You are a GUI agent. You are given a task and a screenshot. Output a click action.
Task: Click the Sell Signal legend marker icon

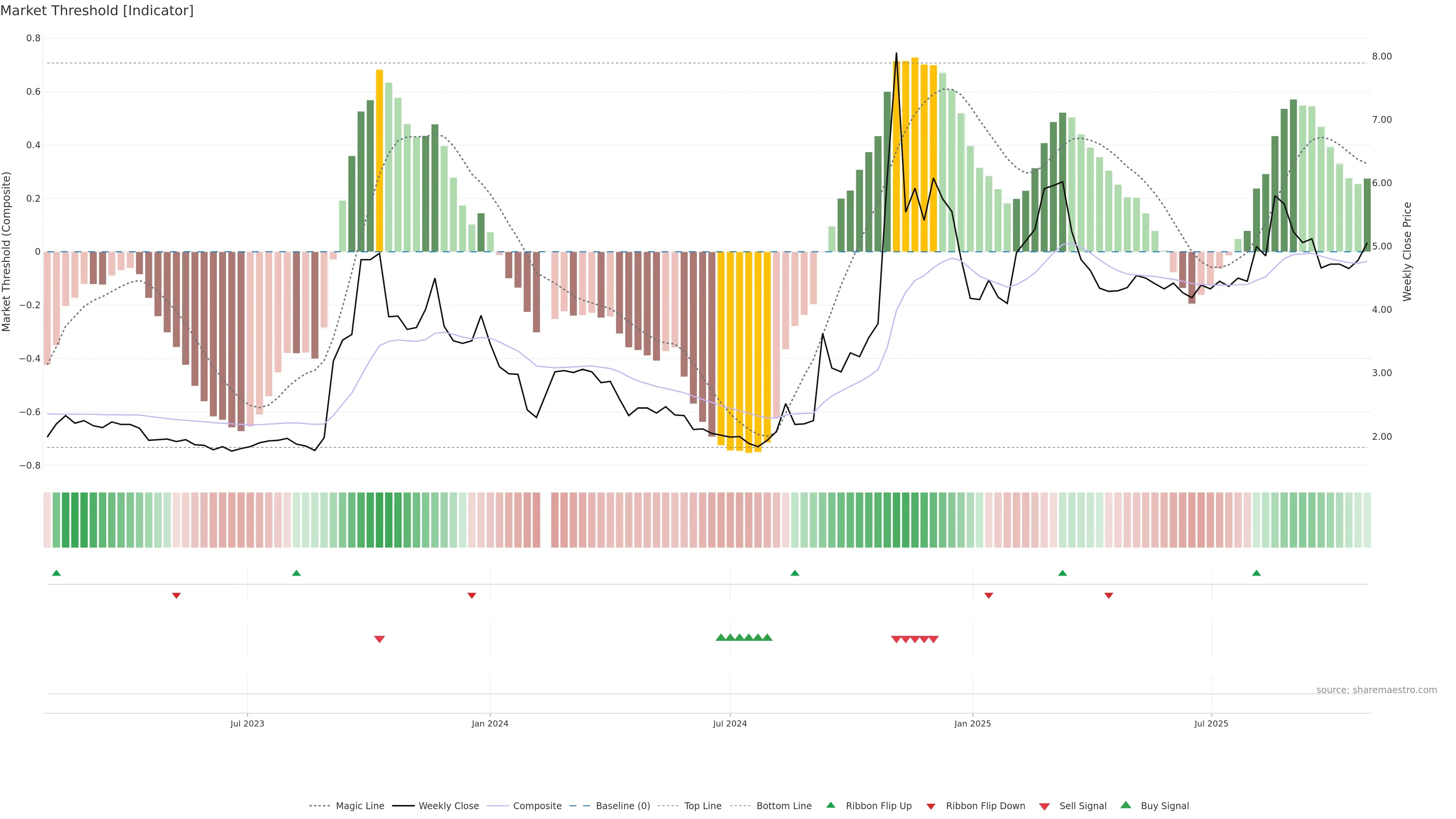coord(1045,806)
